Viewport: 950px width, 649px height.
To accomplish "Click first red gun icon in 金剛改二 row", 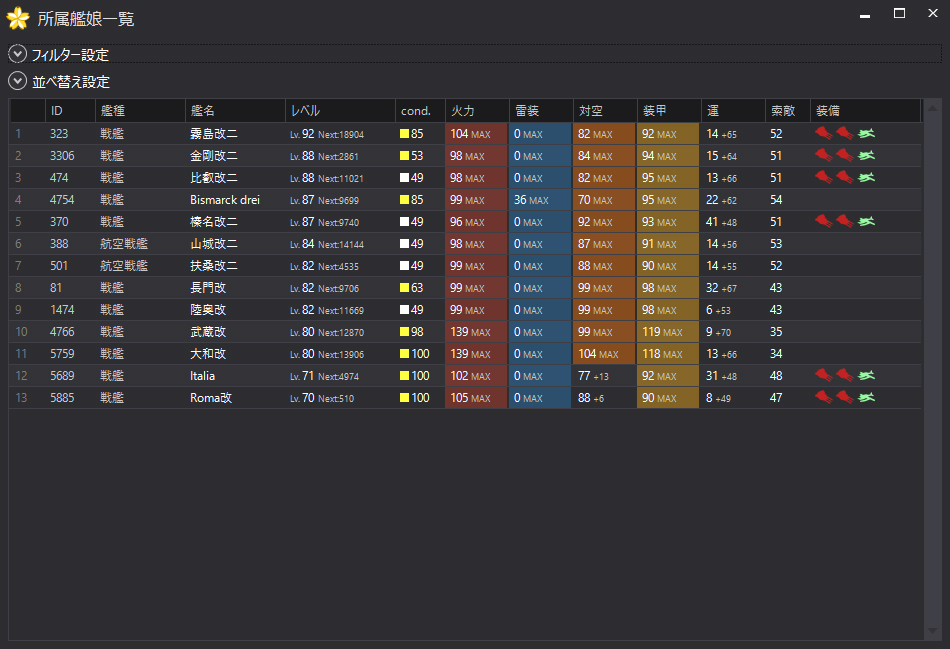I will [823, 155].
